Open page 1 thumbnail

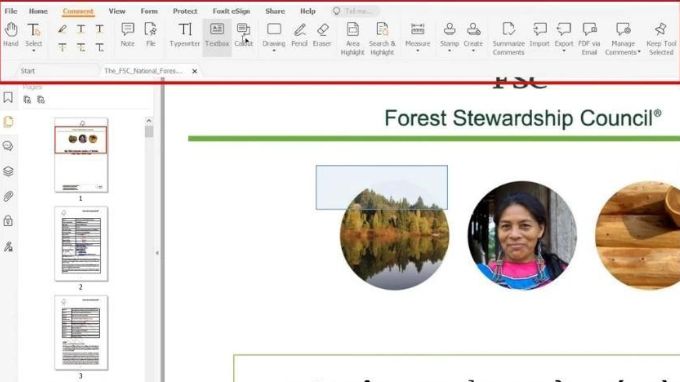click(x=81, y=155)
